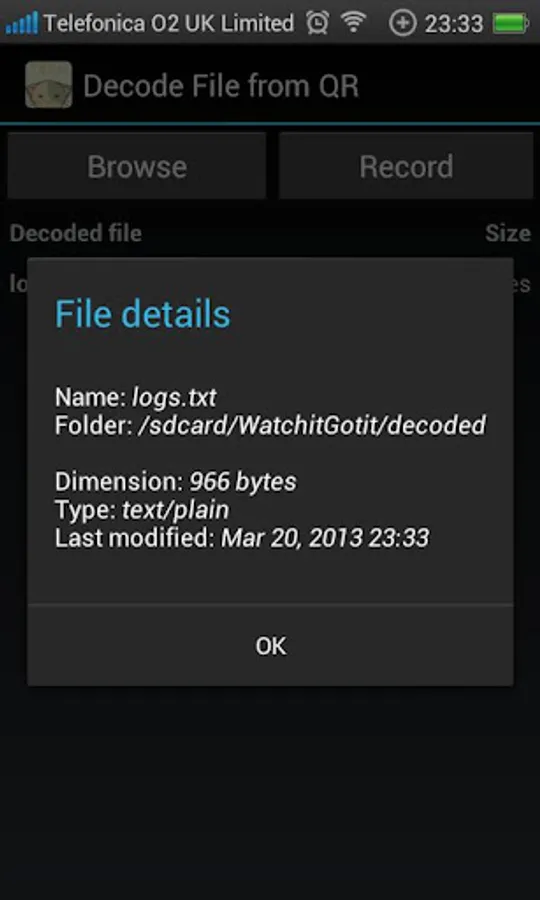540x900 pixels.
Task: Tap the Wi-Fi status icon
Action: click(x=353, y=23)
